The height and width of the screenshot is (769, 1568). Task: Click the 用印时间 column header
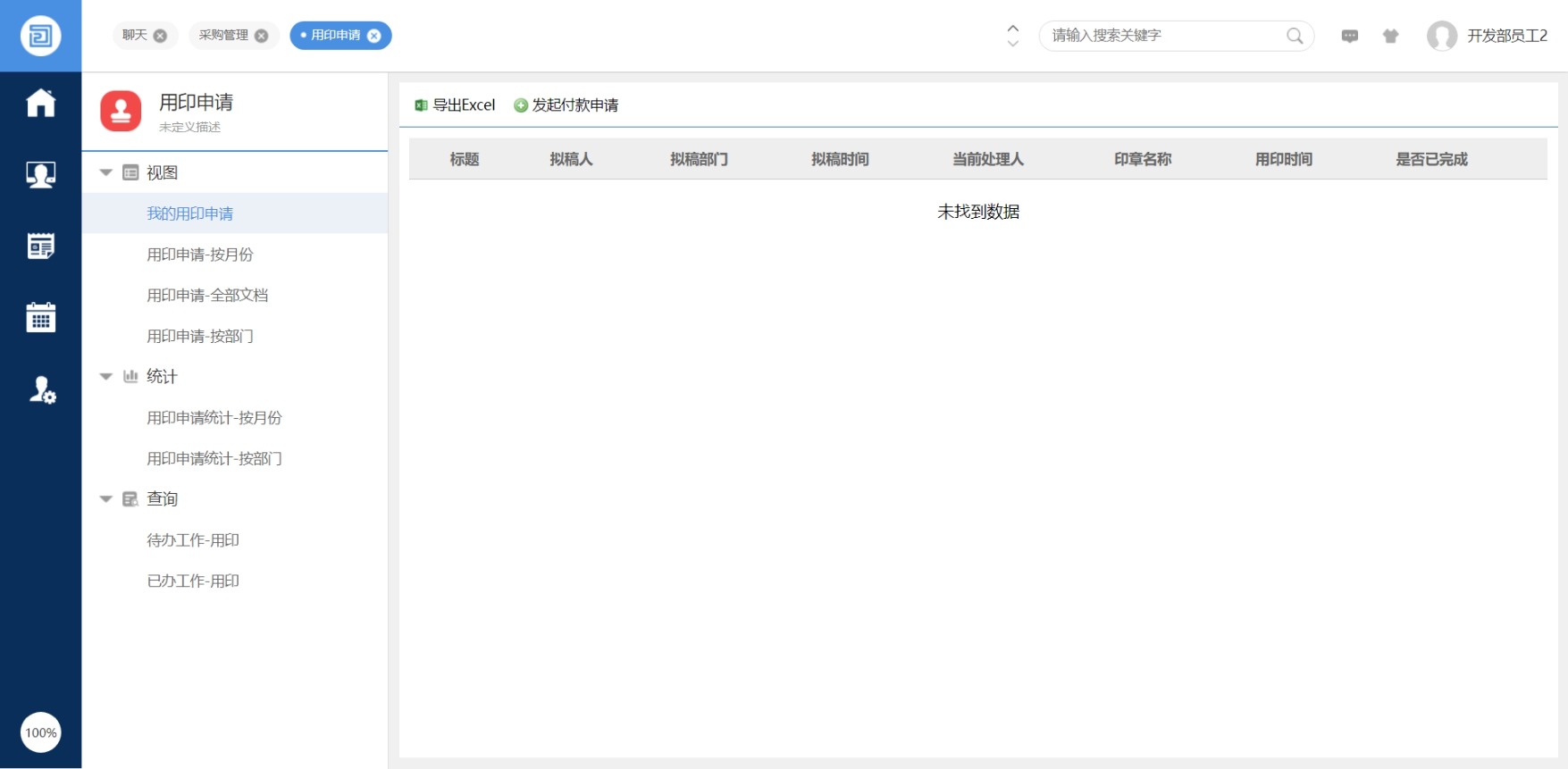tap(1284, 159)
